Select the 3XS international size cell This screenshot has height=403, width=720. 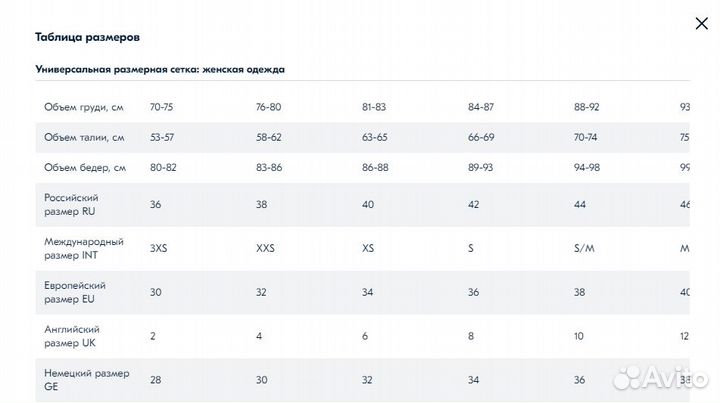[x=158, y=248]
